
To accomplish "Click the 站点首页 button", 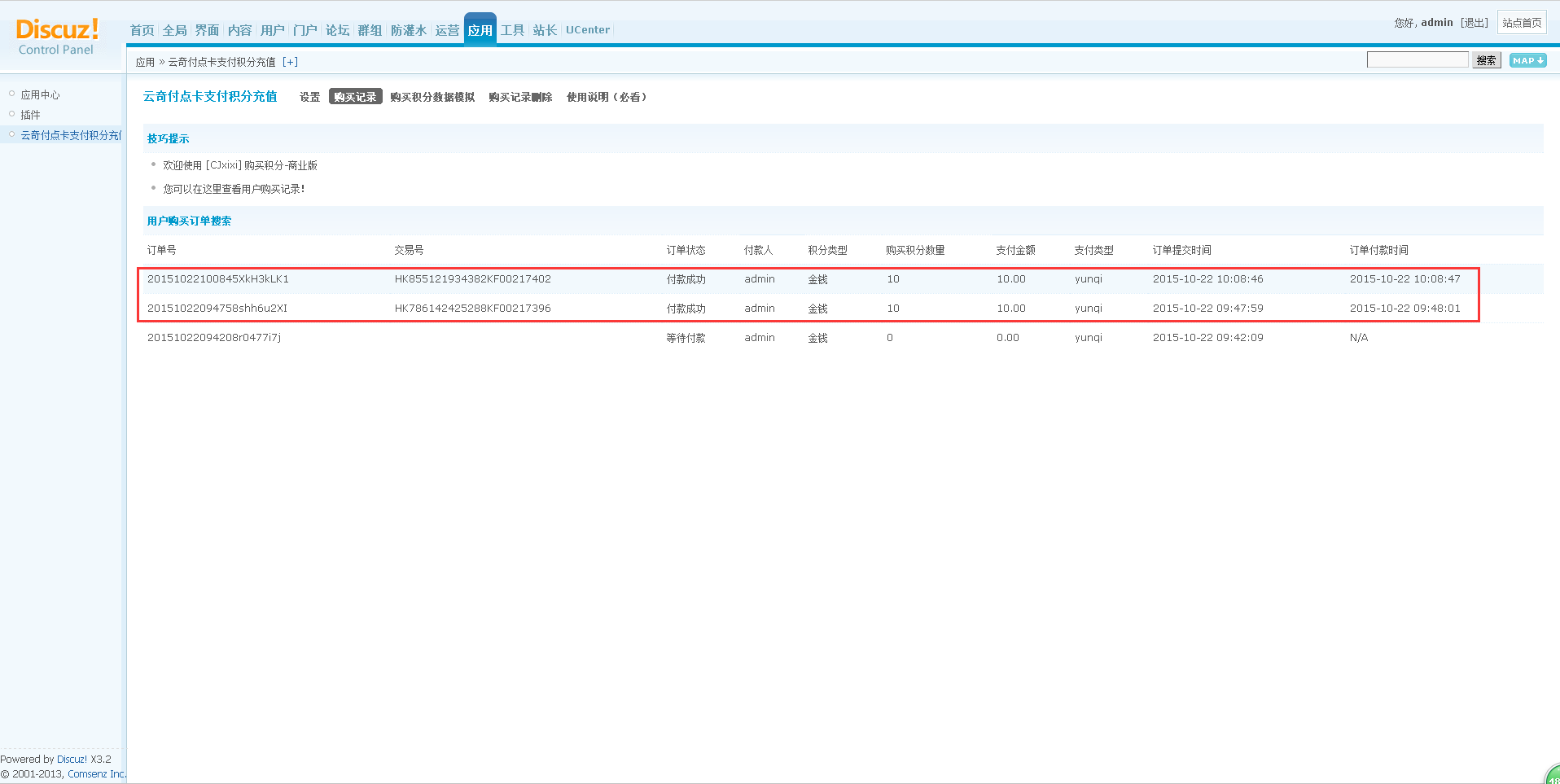I will click(1521, 23).
